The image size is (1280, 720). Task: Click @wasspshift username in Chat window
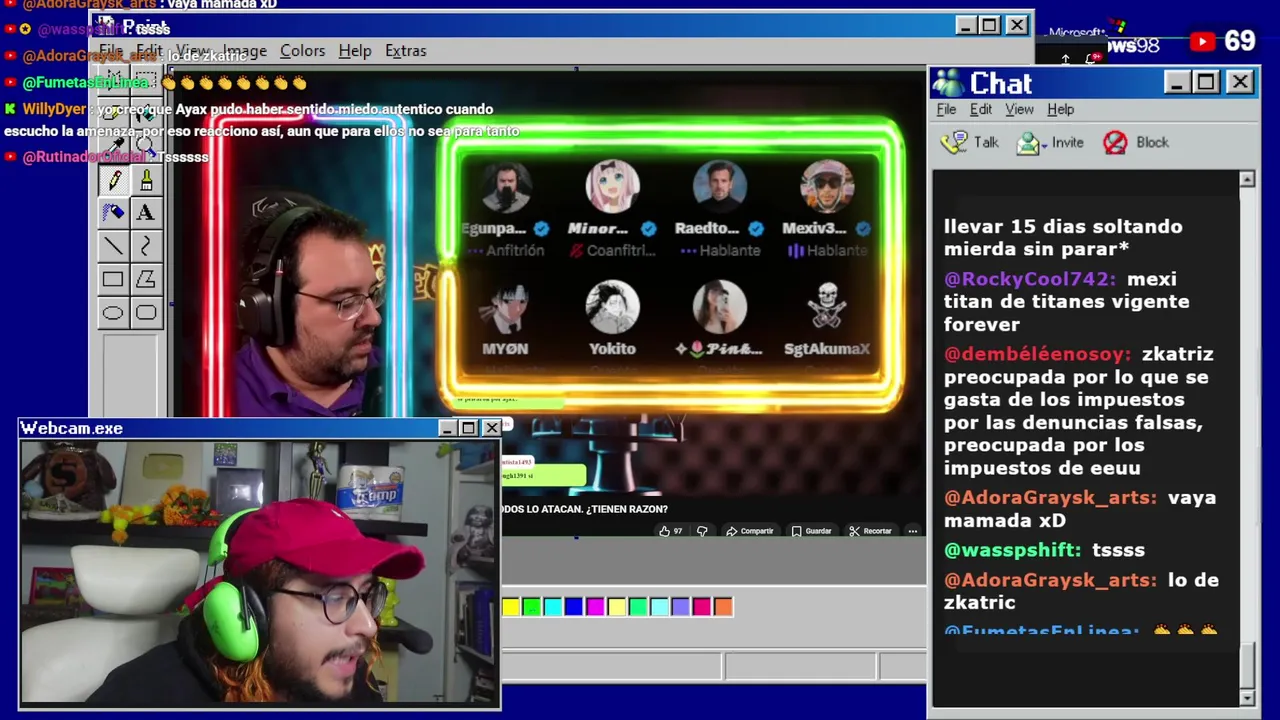click(1013, 550)
